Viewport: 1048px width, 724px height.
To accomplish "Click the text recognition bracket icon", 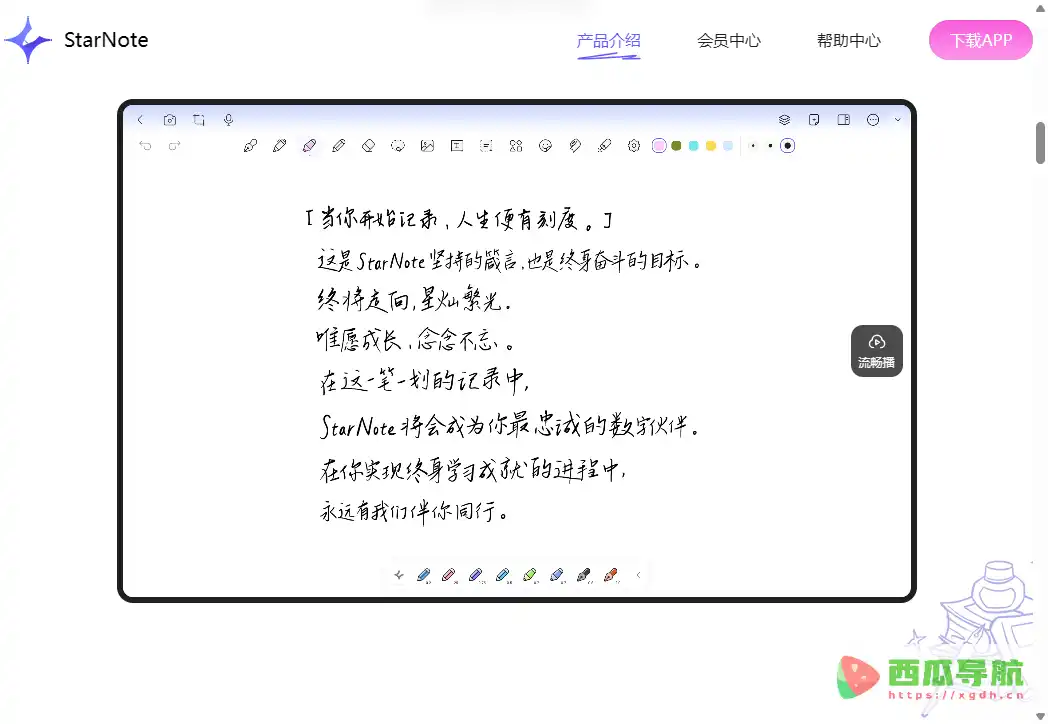I will click(x=487, y=146).
